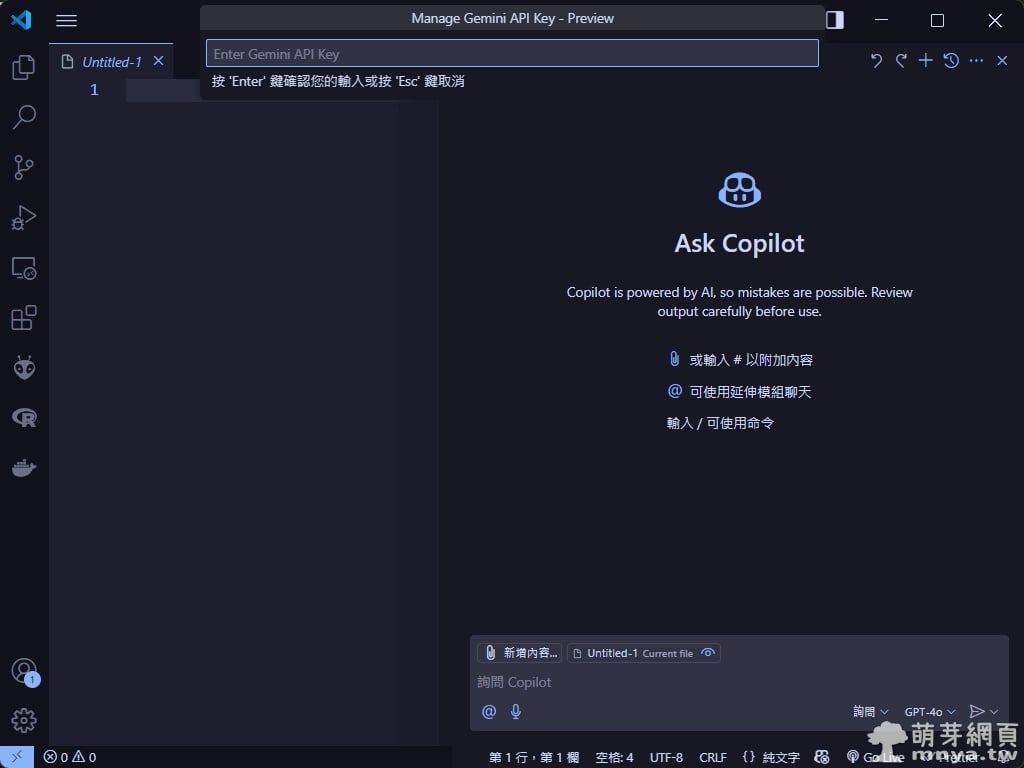Expand the GPT-4o model picker
Screen dimensions: 1024x768
pos(930,712)
